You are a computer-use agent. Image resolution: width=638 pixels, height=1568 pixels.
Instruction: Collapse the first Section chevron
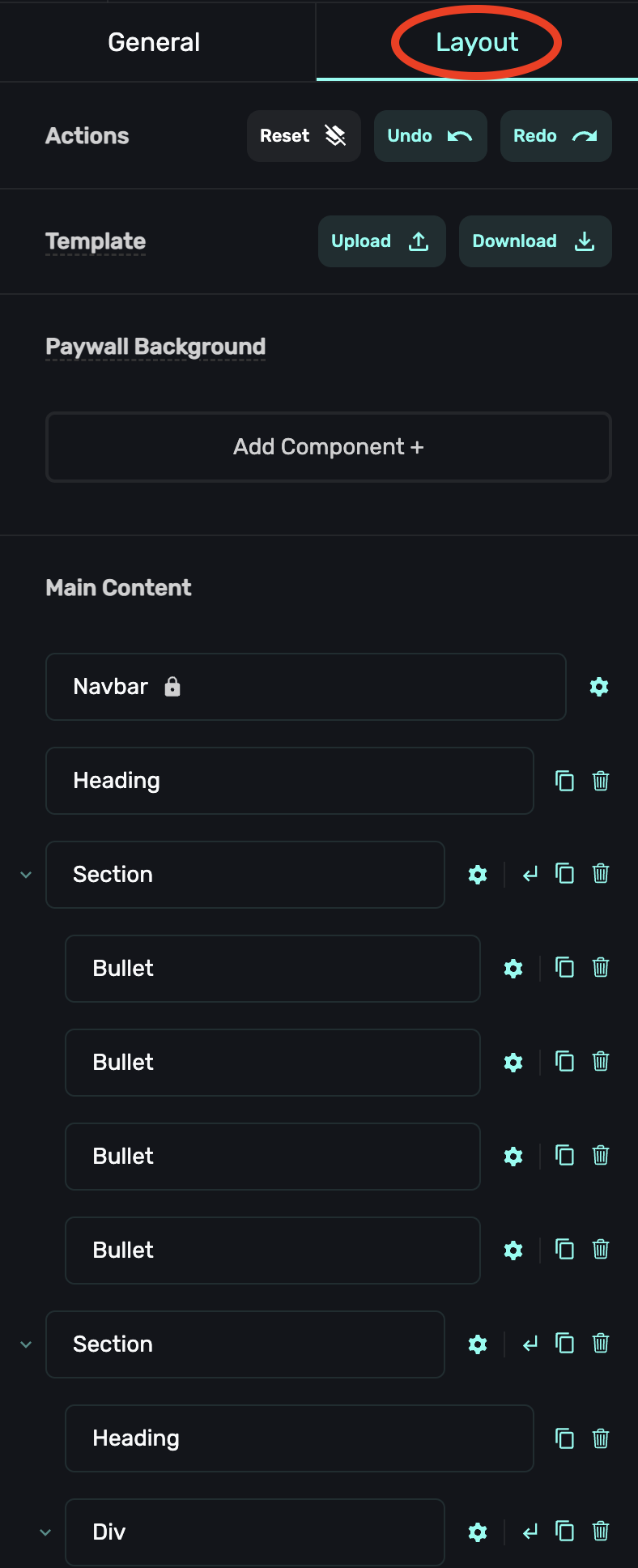pos(26,875)
